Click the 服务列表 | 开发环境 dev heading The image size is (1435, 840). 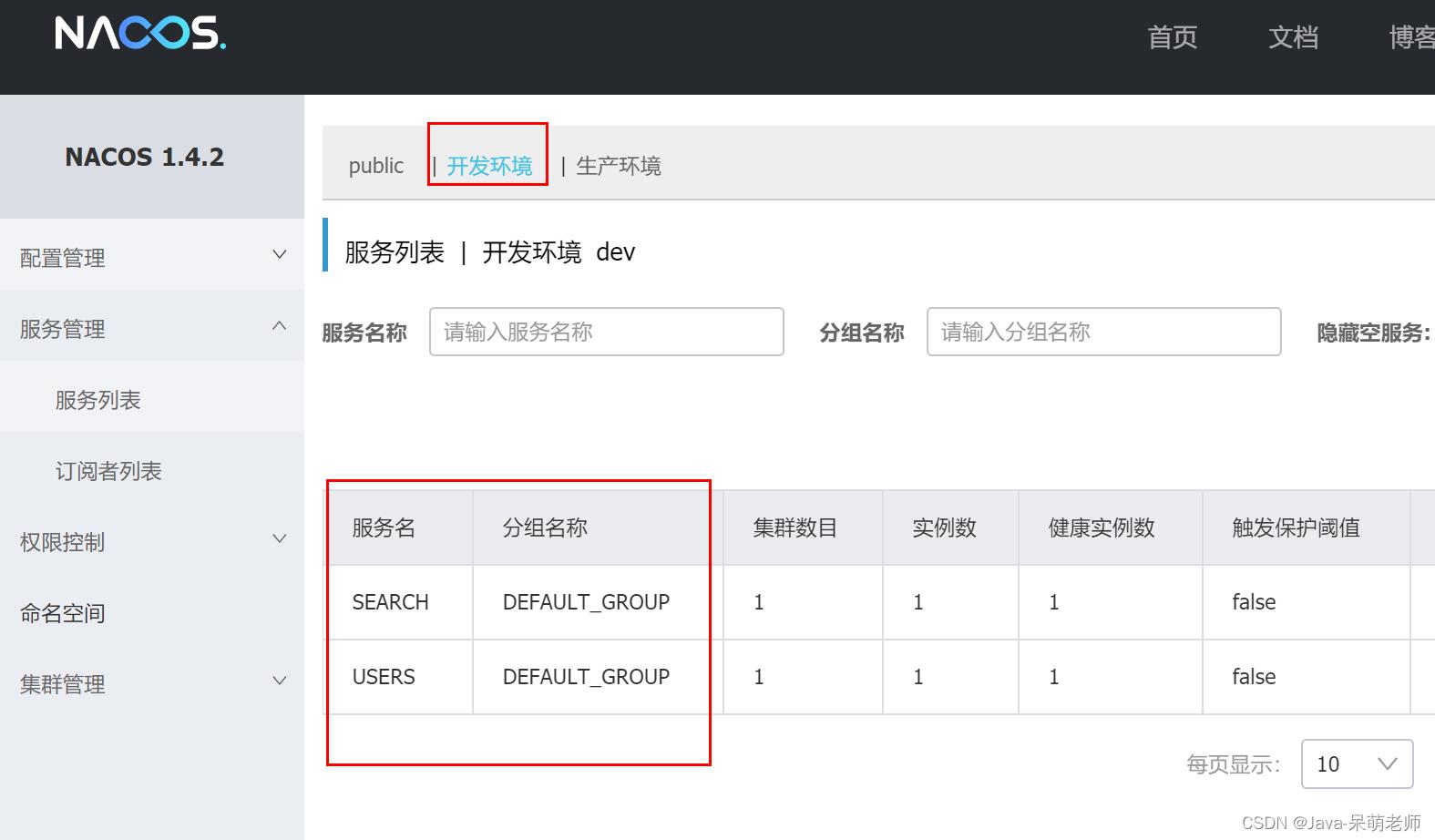(x=489, y=251)
